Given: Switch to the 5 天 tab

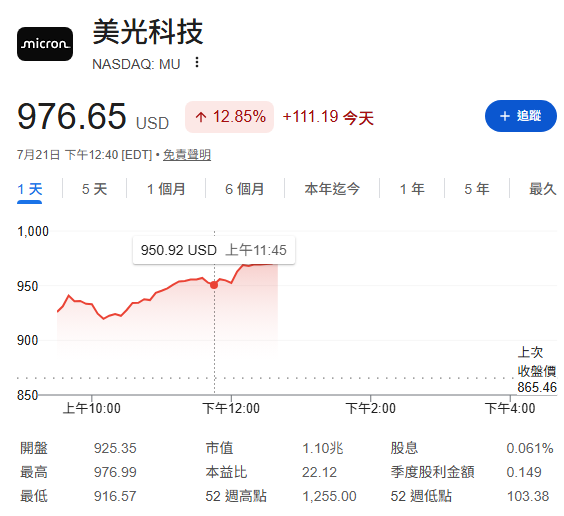Looking at the screenshot, I should pos(95,189).
